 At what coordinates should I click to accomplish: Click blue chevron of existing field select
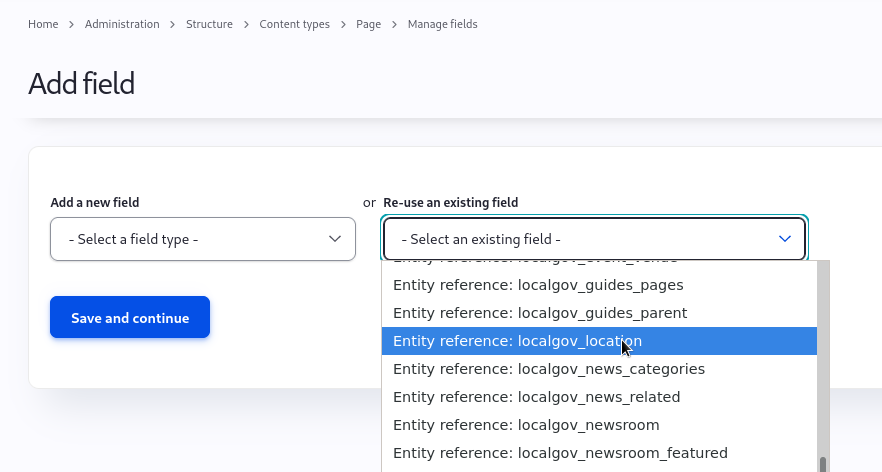pos(785,239)
